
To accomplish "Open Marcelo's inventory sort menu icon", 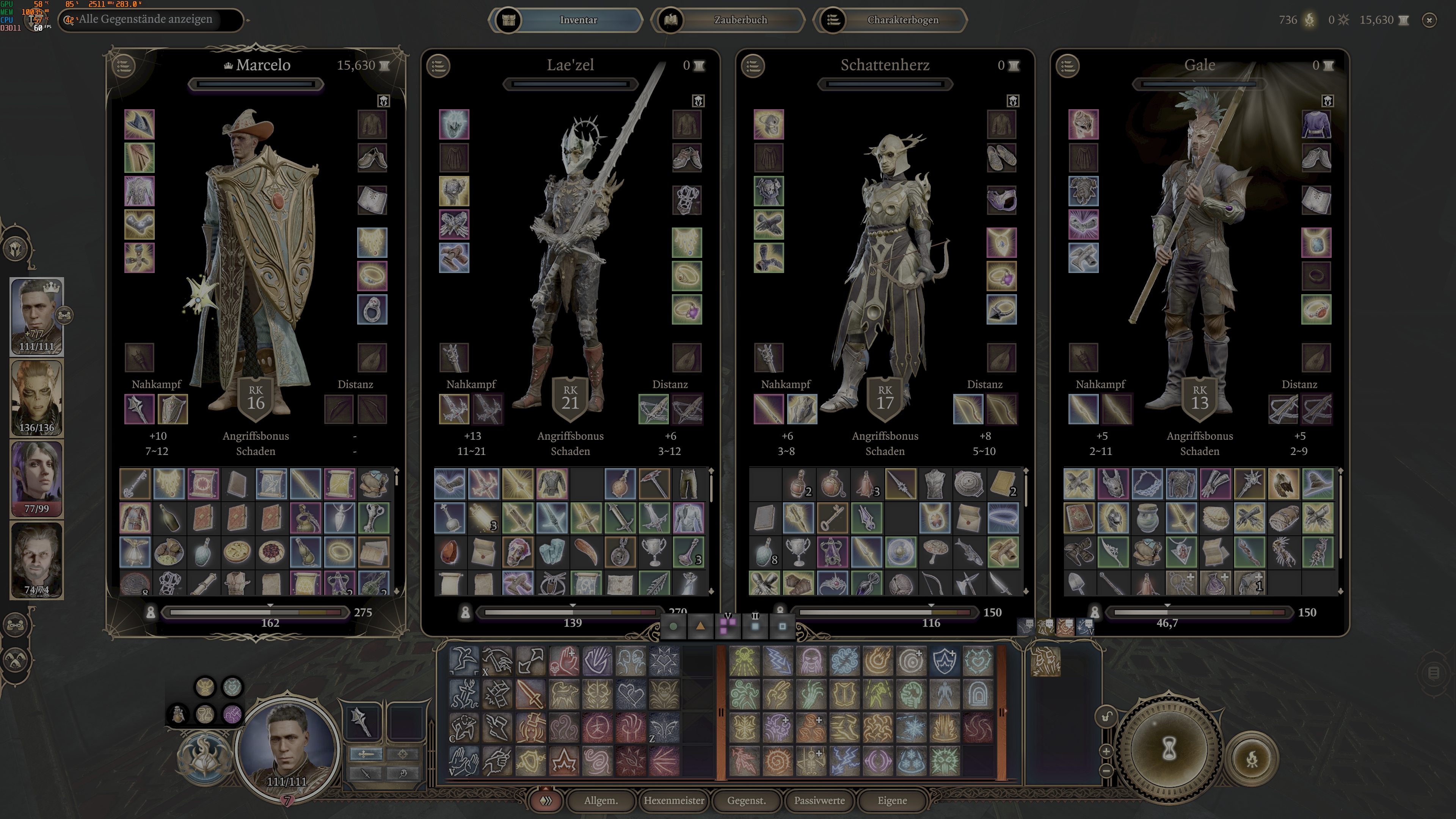I will coord(124,66).
